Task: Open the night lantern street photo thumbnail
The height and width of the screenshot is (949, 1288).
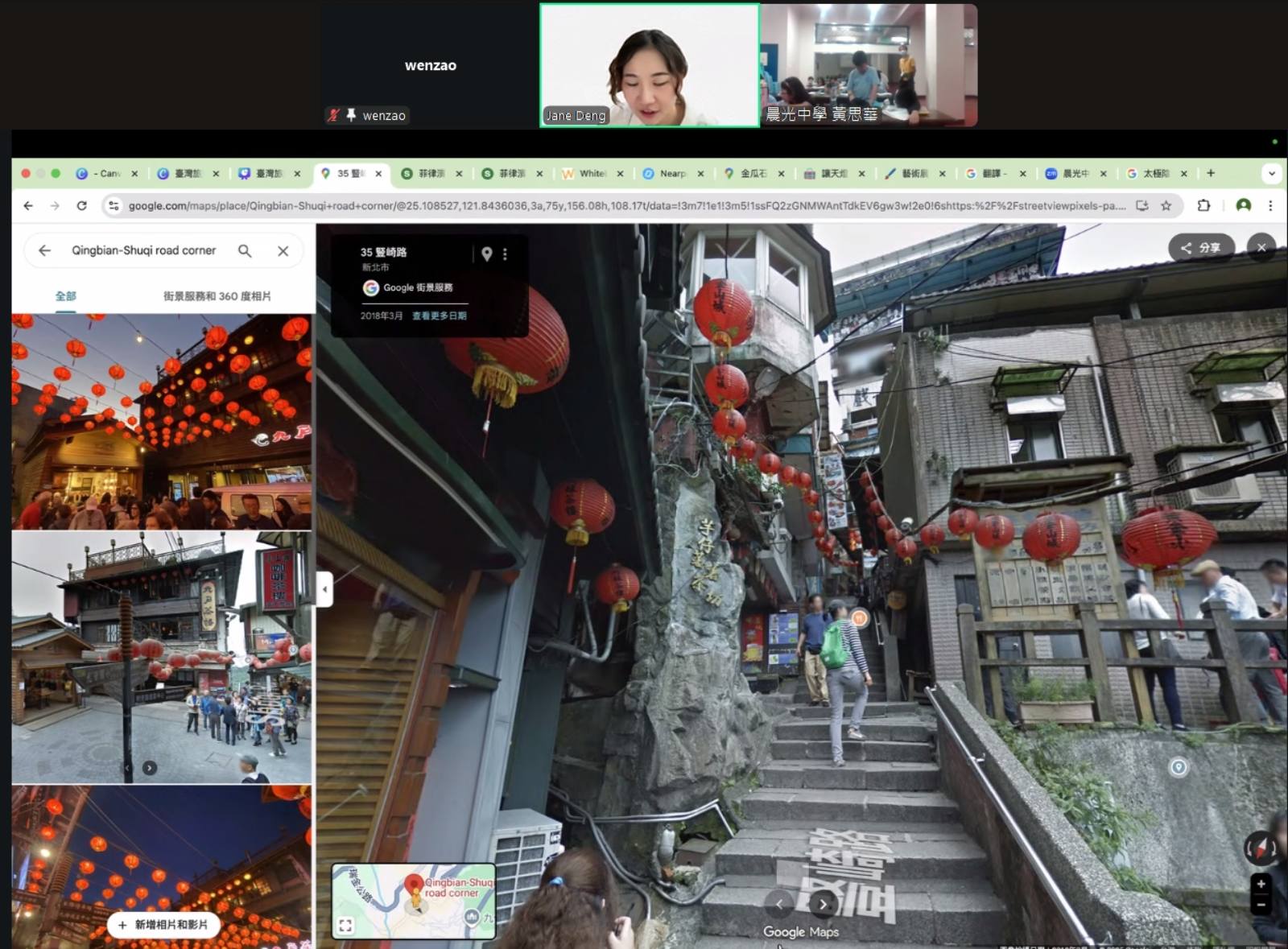Action: coord(162,421)
